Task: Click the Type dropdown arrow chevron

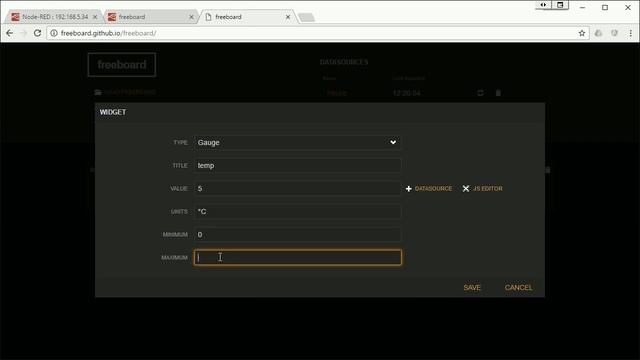Action: [393, 142]
